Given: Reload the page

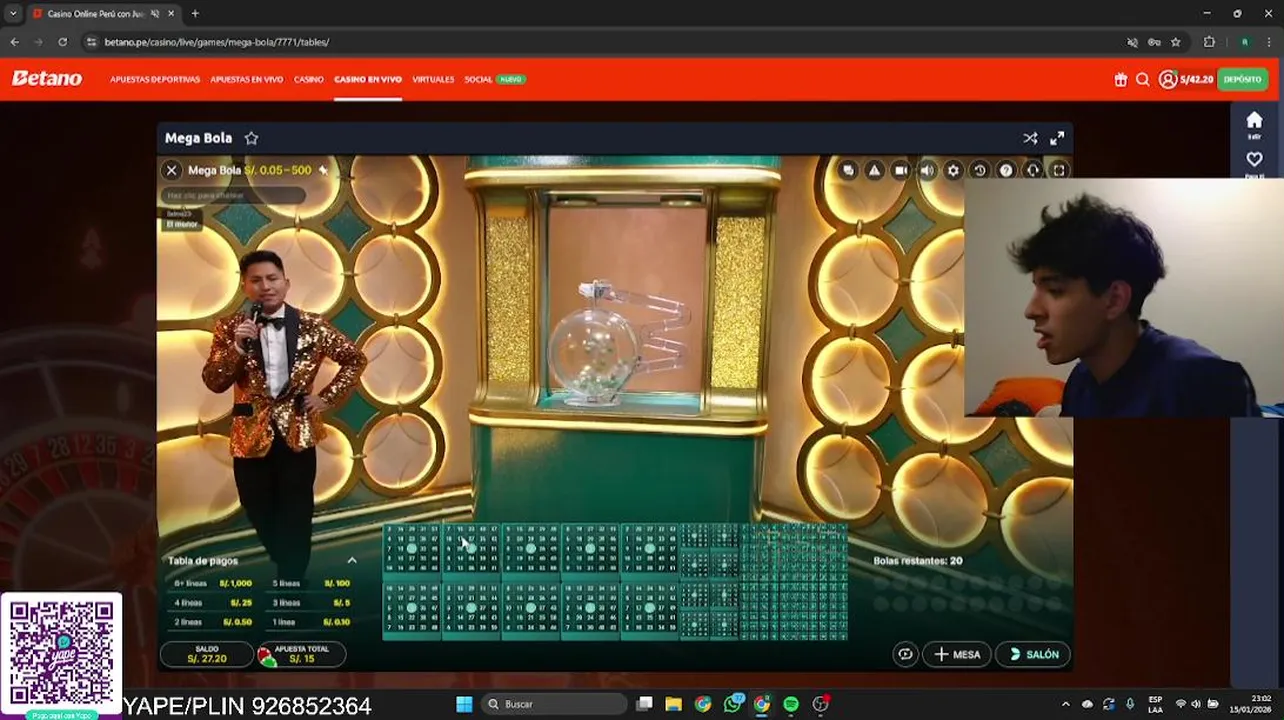Looking at the screenshot, I should 62,42.
